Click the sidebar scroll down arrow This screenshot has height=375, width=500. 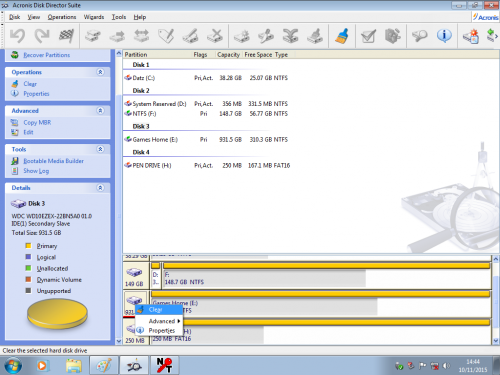[119, 341]
